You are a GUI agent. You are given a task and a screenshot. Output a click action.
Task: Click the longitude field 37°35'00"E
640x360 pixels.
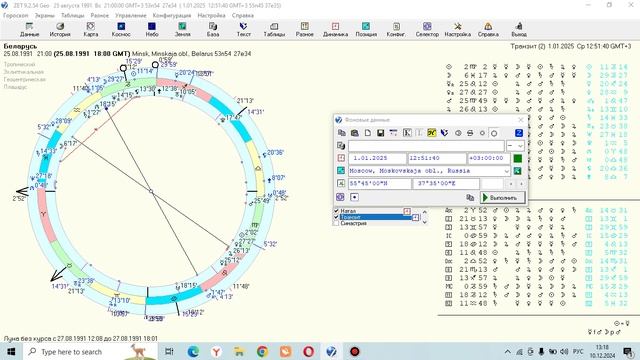446,184
